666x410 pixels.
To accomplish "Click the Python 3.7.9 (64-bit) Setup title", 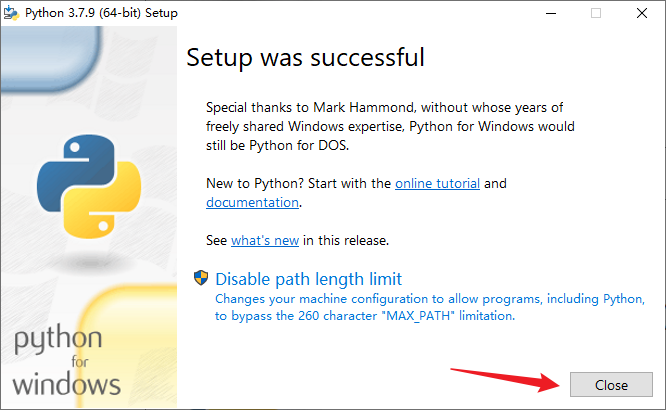I will tap(101, 13).
